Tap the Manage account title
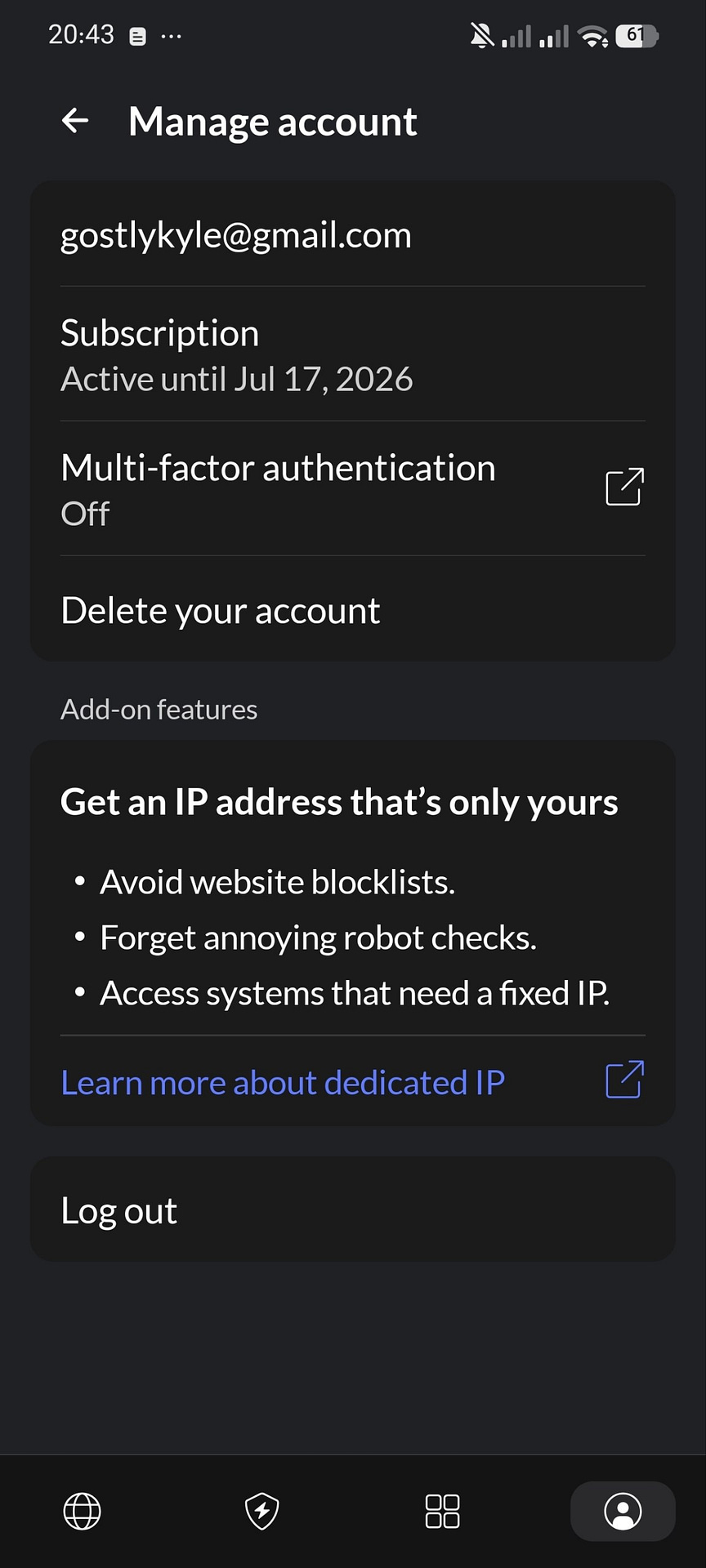This screenshot has height=1568, width=706. (x=273, y=122)
